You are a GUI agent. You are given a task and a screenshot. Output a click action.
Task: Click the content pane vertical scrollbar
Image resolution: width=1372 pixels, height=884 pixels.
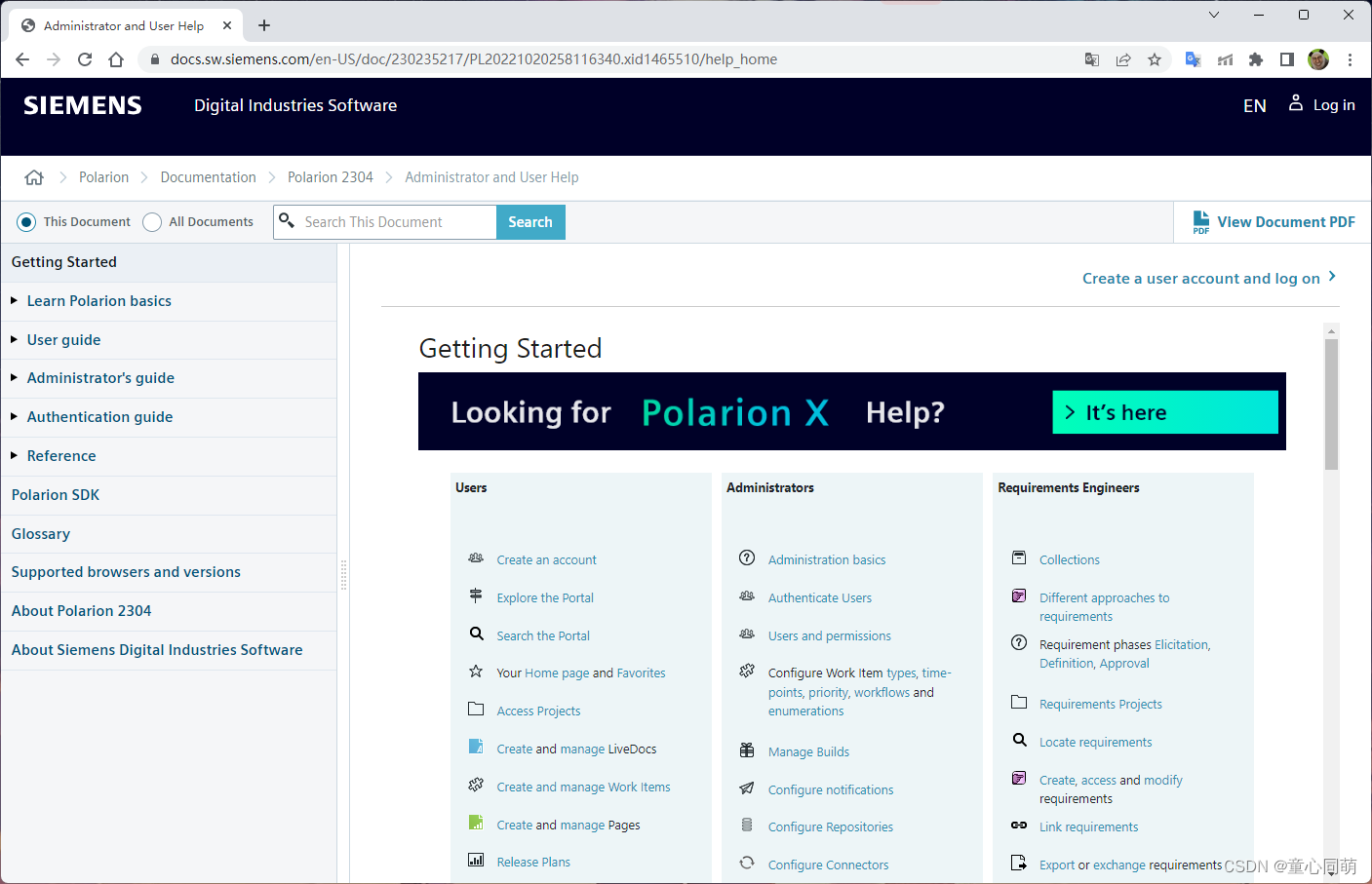tap(1331, 404)
